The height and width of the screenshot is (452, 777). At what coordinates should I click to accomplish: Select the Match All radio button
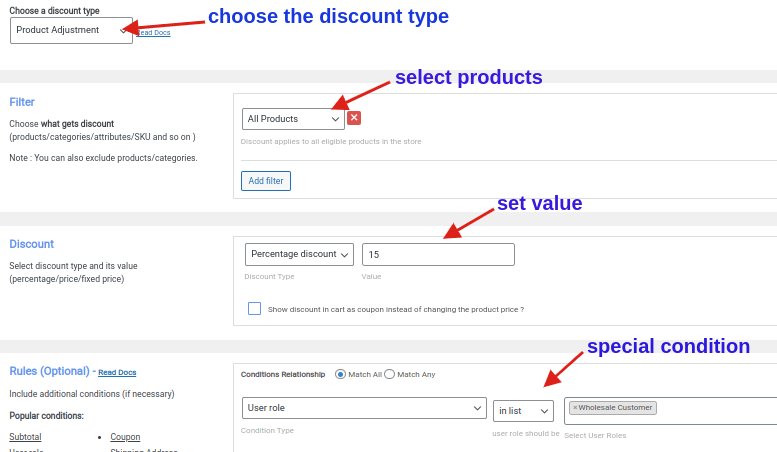341,374
